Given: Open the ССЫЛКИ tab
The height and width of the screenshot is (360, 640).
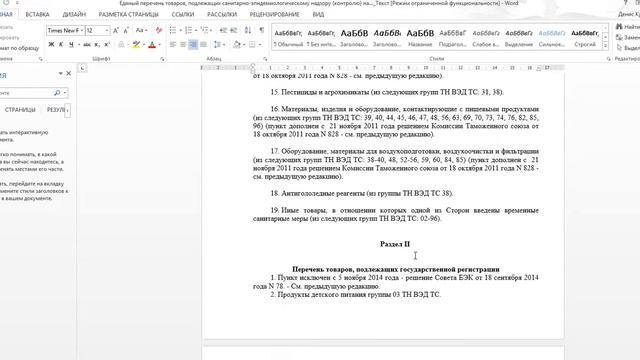Looking at the screenshot, I should point(183,14).
